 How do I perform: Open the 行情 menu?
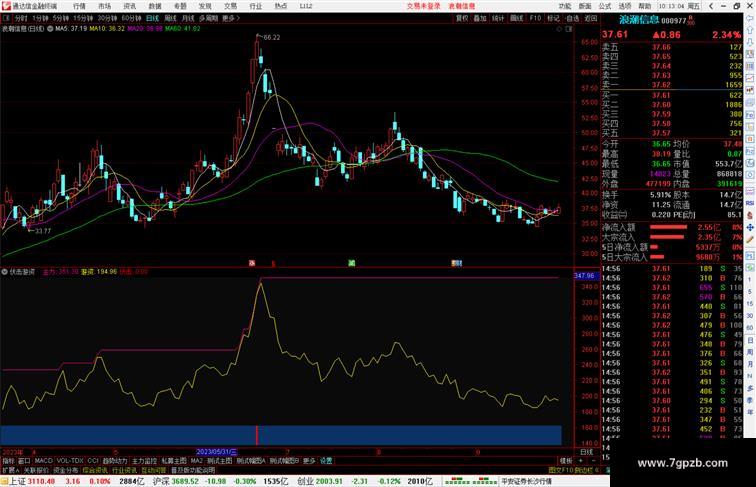pos(79,6)
